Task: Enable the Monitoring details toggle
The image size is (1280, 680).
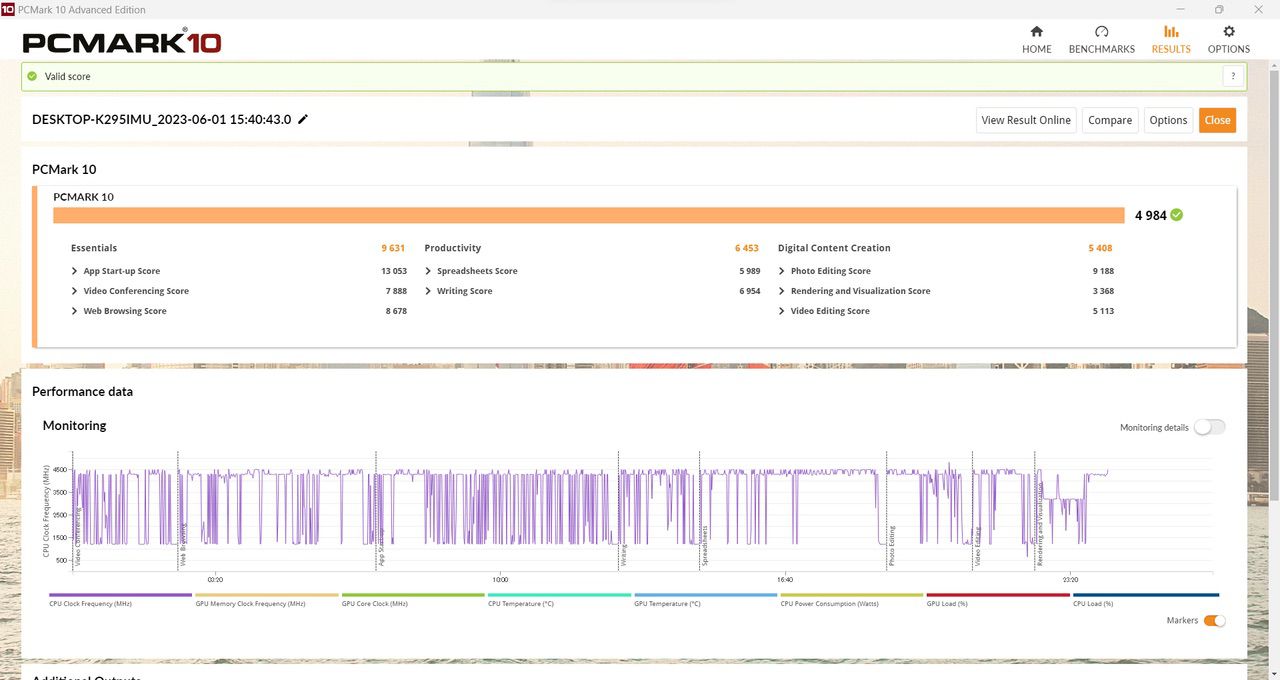Action: tap(1208, 427)
